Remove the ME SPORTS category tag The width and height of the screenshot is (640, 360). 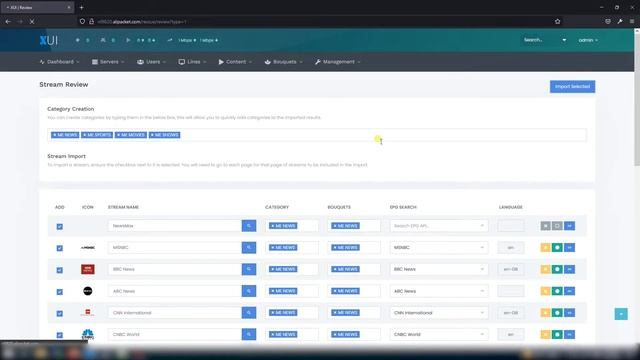[x=84, y=135]
